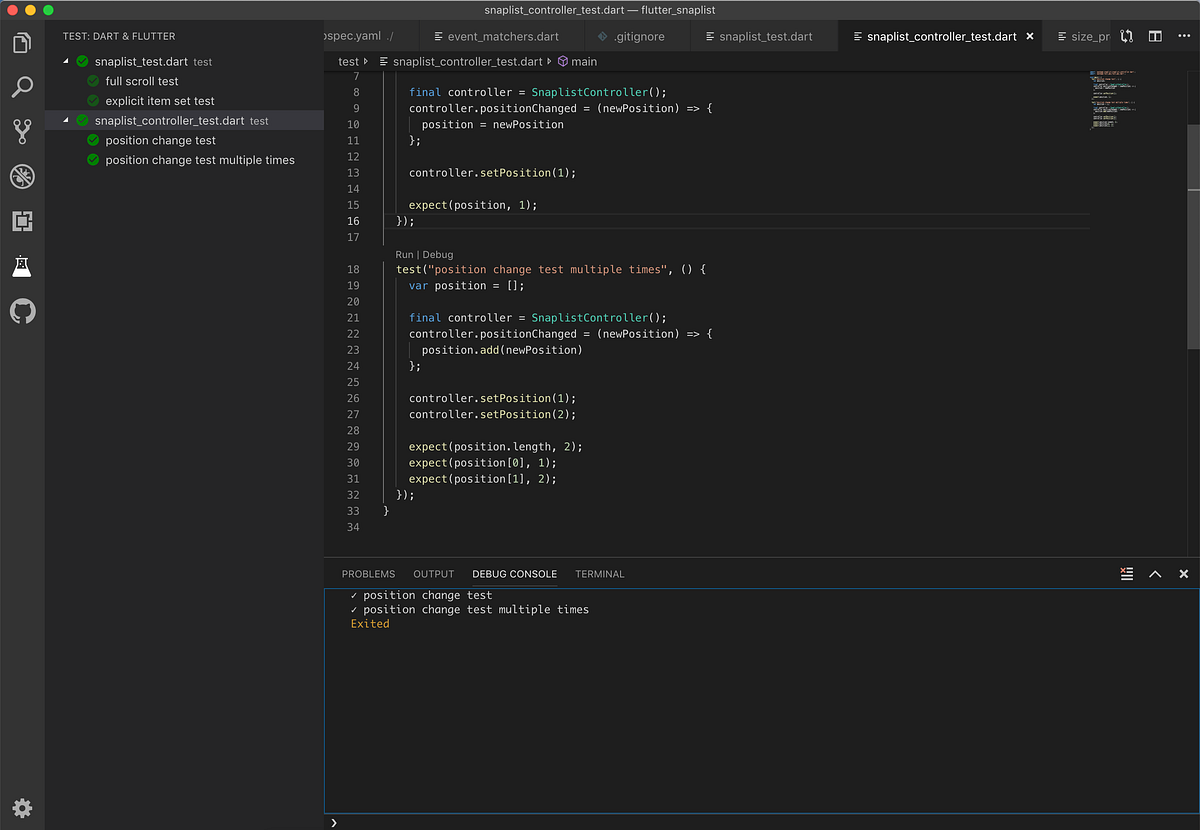This screenshot has height=830, width=1200.
Task: Switch to the PROBLEMS panel tab
Action: coord(368,574)
